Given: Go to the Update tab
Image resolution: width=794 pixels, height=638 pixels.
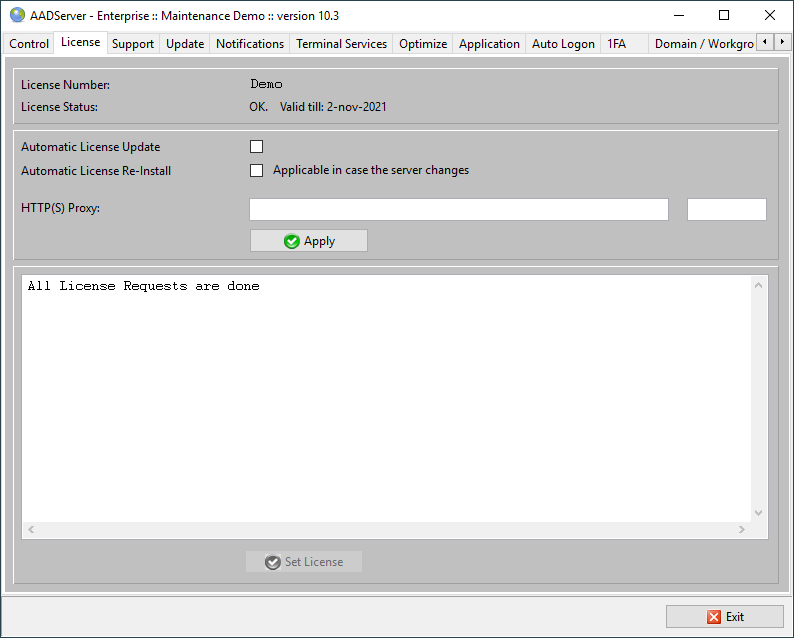Looking at the screenshot, I should pyautogui.click(x=185, y=44).
